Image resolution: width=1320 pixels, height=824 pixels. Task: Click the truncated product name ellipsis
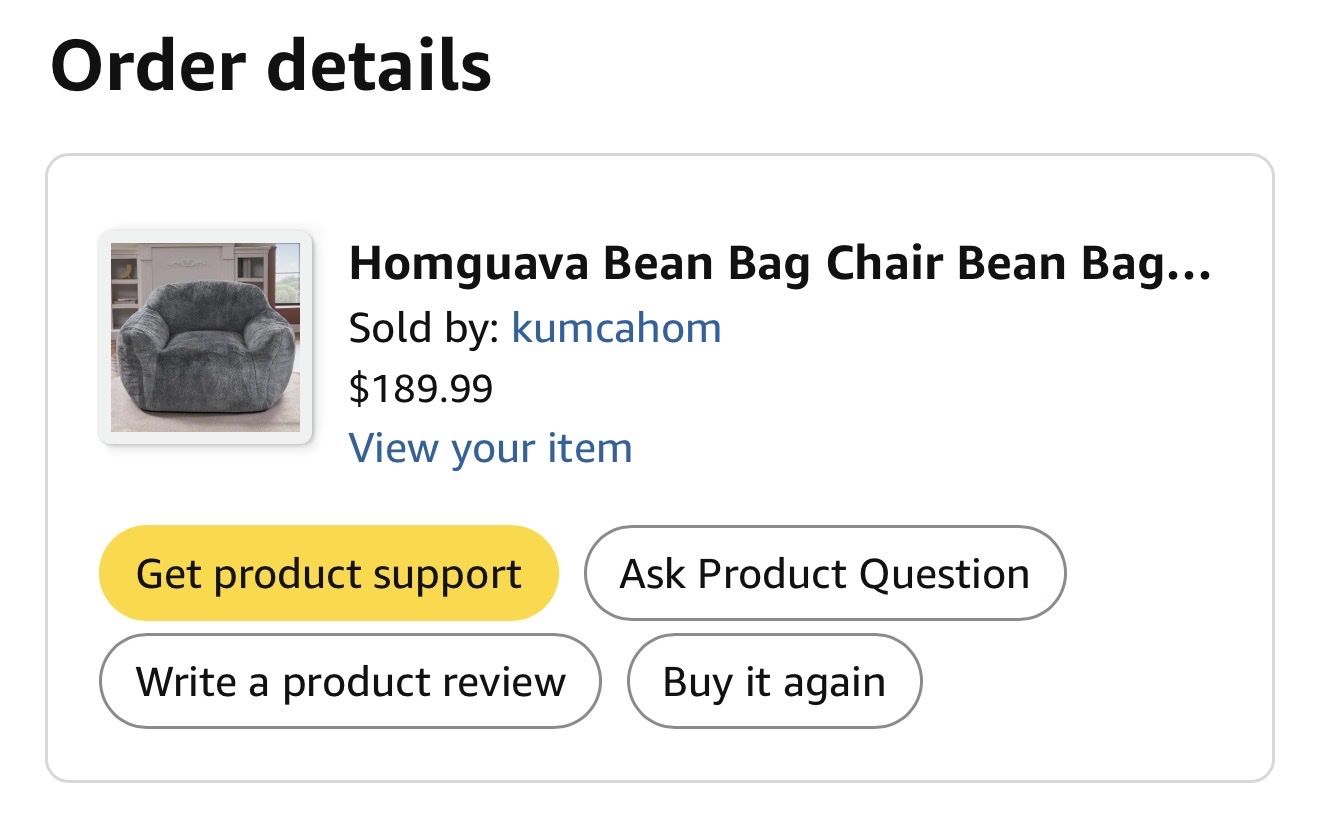[x=1190, y=266]
